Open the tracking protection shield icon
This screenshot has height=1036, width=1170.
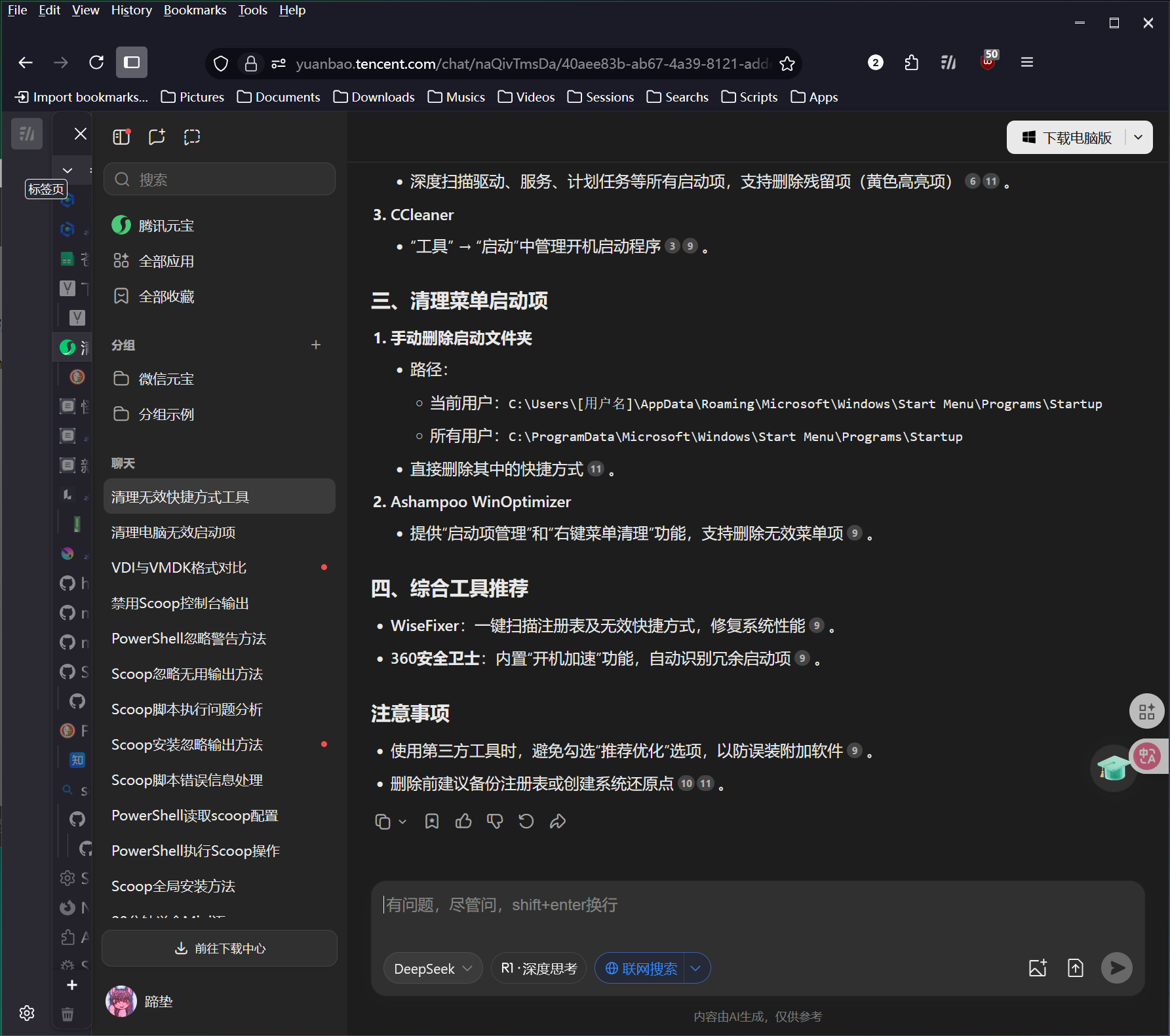click(221, 64)
